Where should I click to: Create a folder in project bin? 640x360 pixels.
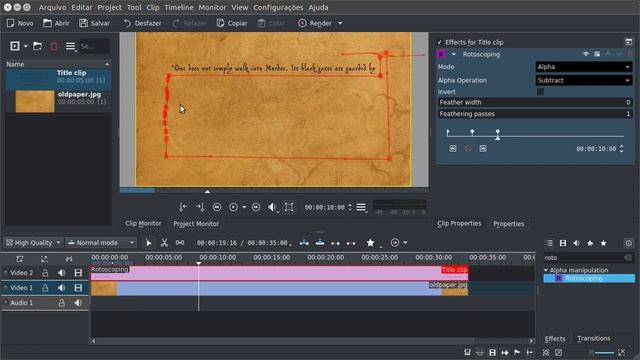(38, 46)
